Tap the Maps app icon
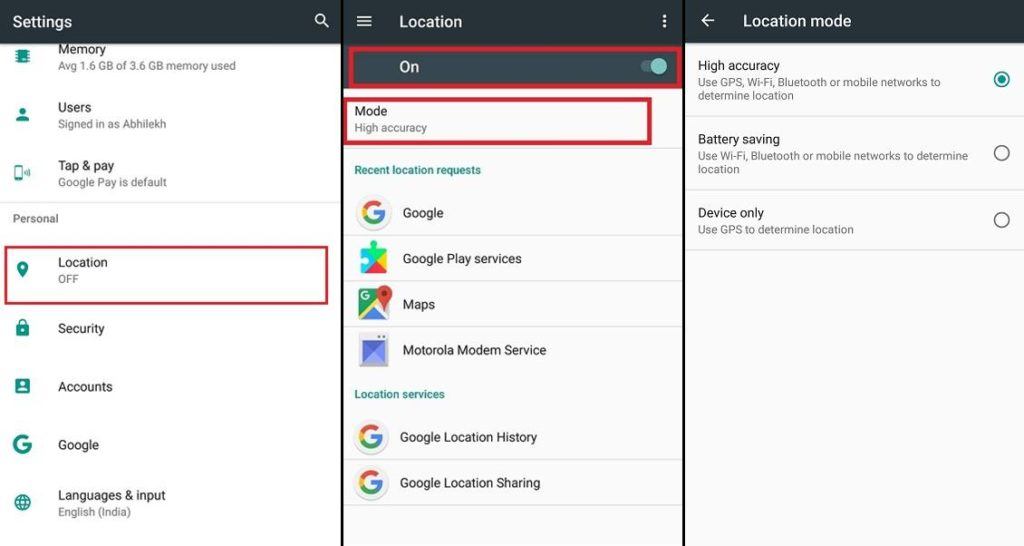Image resolution: width=1024 pixels, height=546 pixels. [x=374, y=304]
